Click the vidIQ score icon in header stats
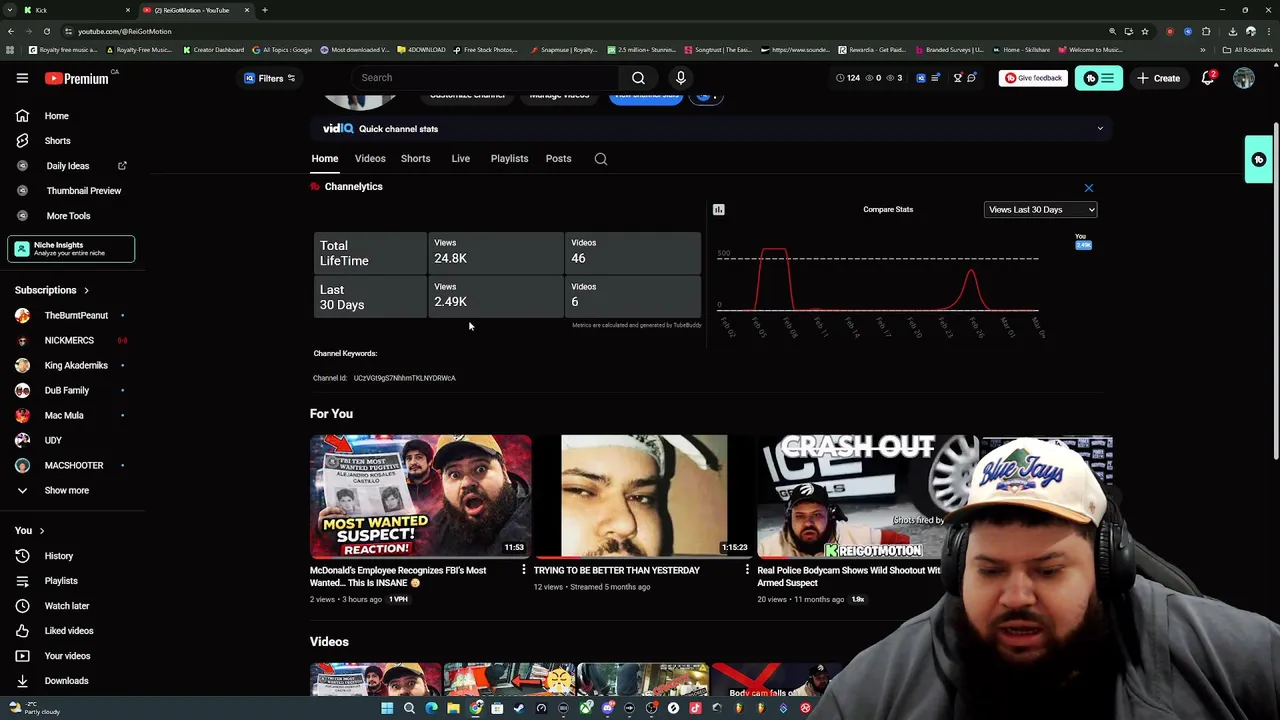This screenshot has height=720, width=1280. [x=921, y=78]
